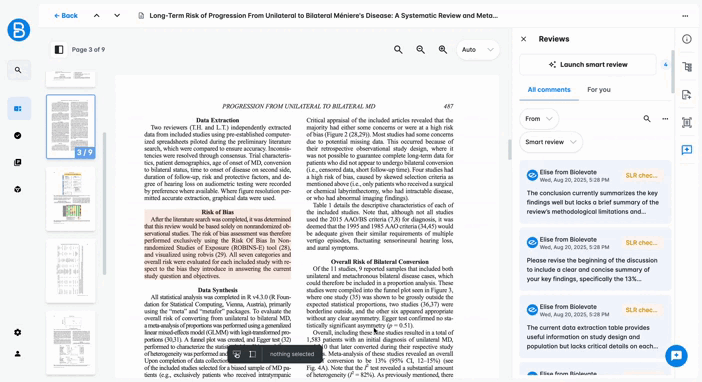The width and height of the screenshot is (702, 382).
Task: Zoom out of the PDF page
Action: [420, 50]
